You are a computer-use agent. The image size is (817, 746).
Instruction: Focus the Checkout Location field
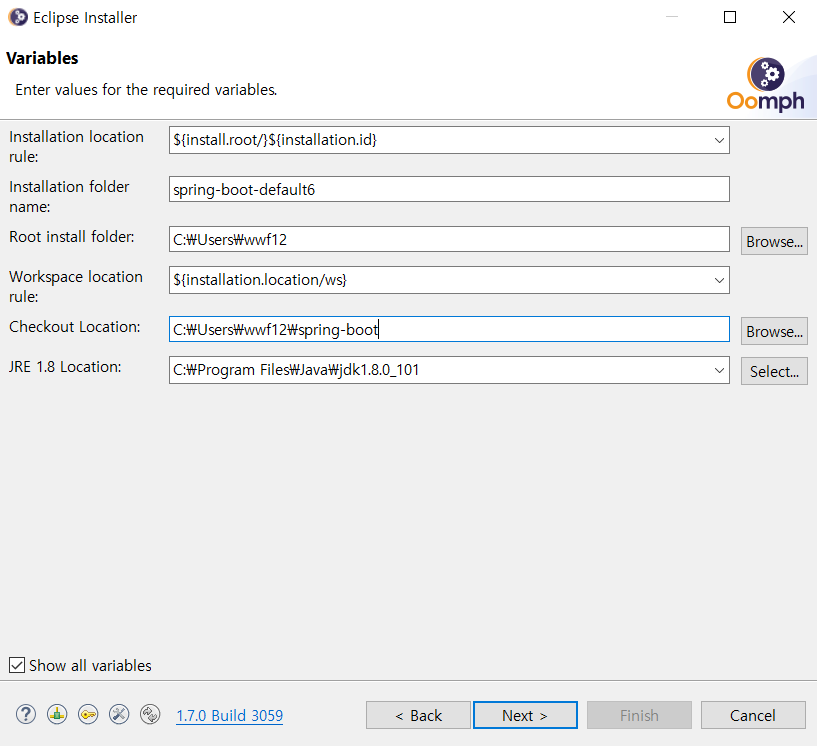pyautogui.click(x=449, y=329)
